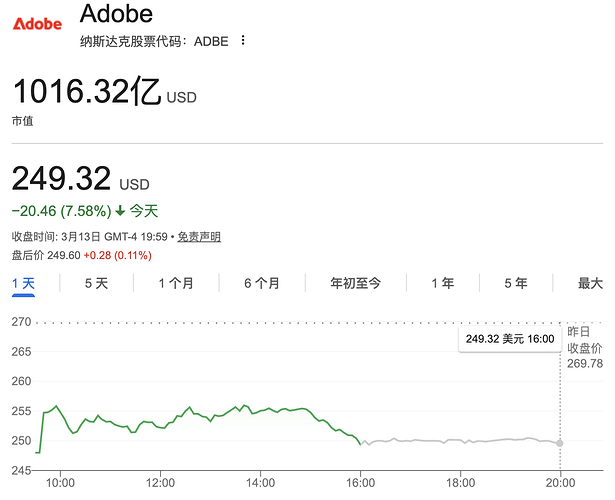Click the Adobe company name heading
Screen dimensions: 615x500
pyautogui.click(x=116, y=14)
